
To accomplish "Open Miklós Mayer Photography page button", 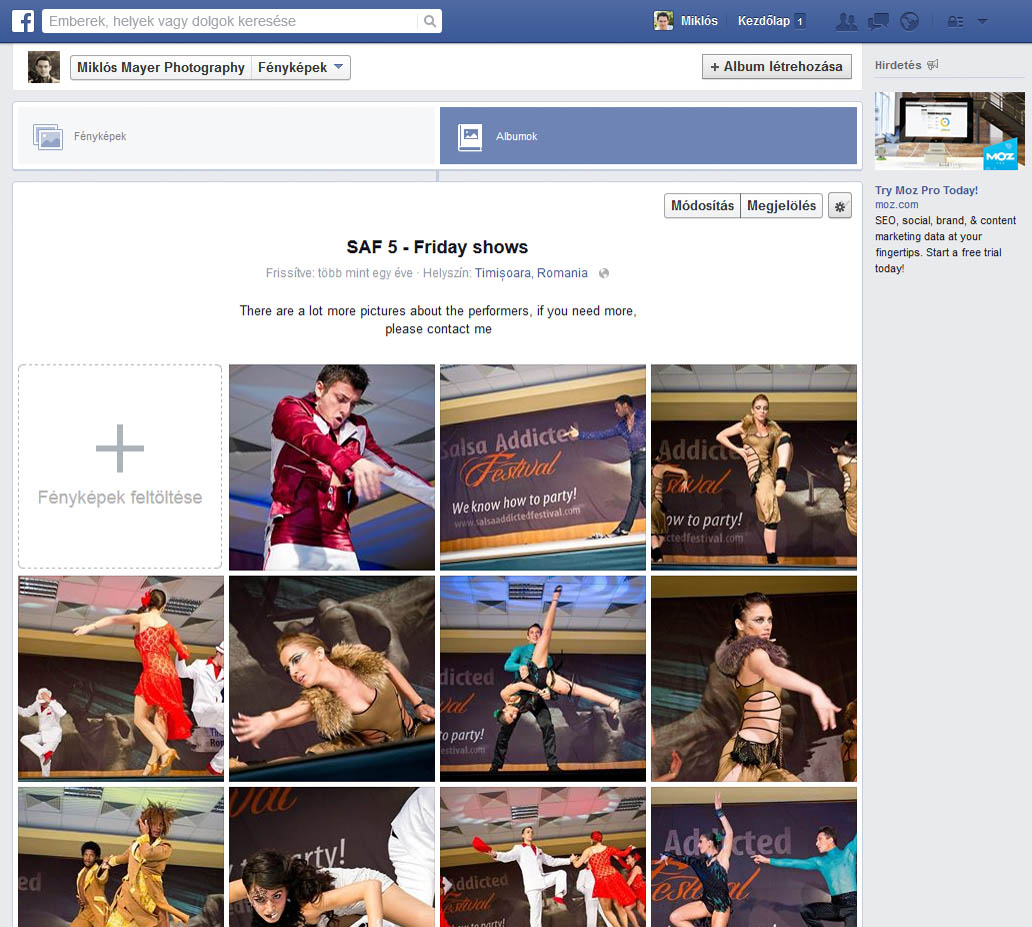I will point(161,67).
